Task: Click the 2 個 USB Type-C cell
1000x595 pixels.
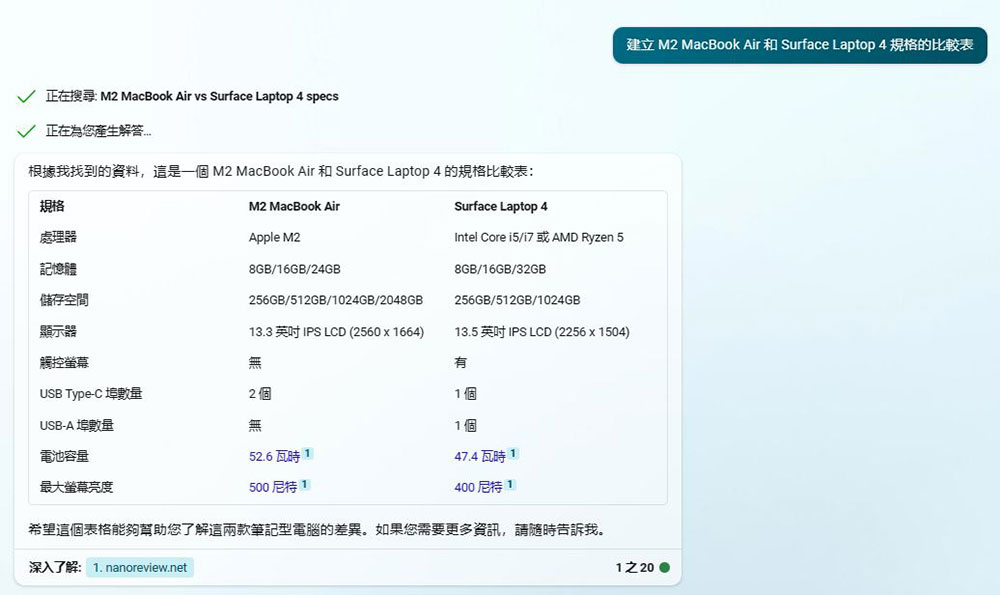Action: point(260,393)
